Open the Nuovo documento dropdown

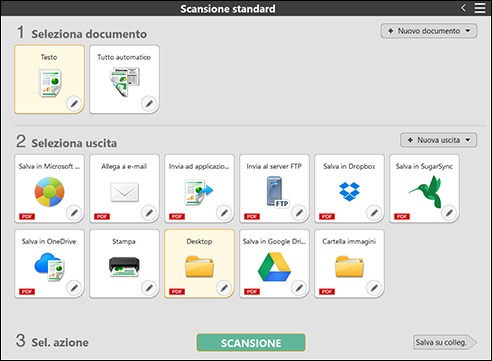click(429, 31)
